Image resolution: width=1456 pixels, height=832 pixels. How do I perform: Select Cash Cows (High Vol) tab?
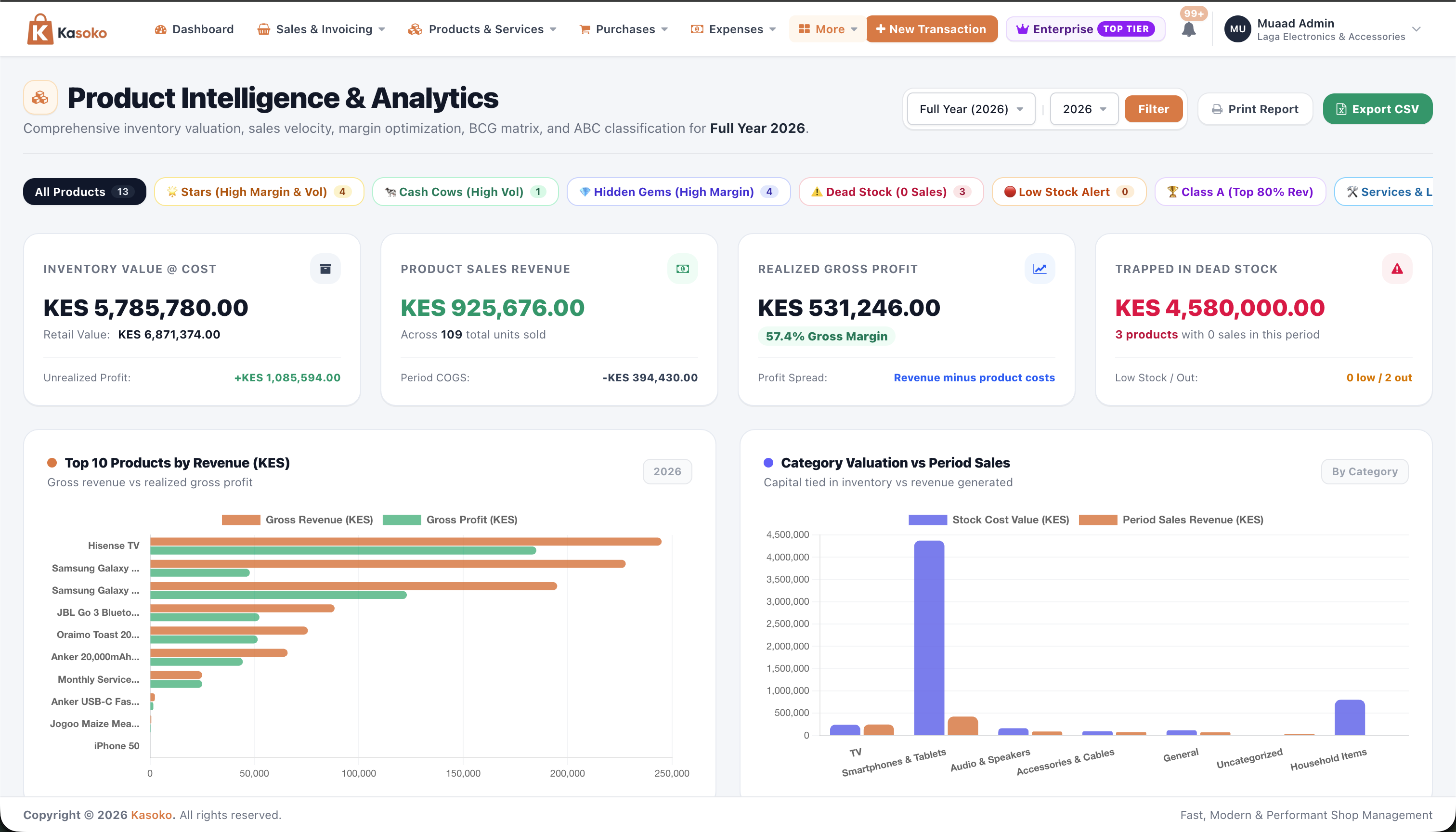(x=465, y=192)
